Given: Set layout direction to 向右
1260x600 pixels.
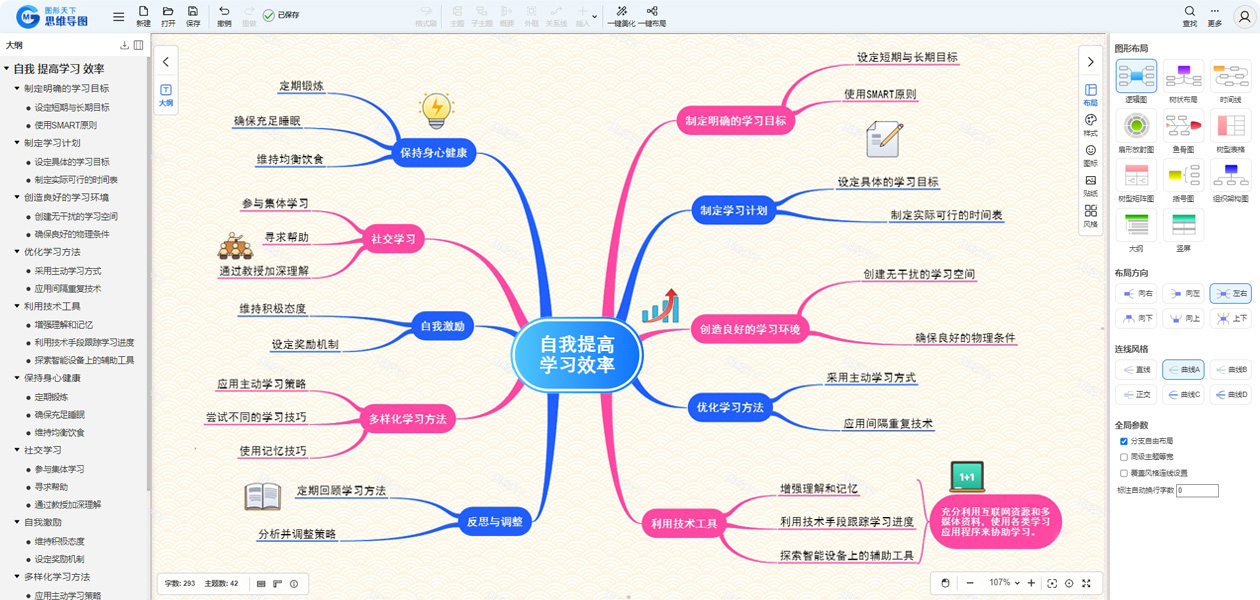Looking at the screenshot, I should click(1136, 293).
